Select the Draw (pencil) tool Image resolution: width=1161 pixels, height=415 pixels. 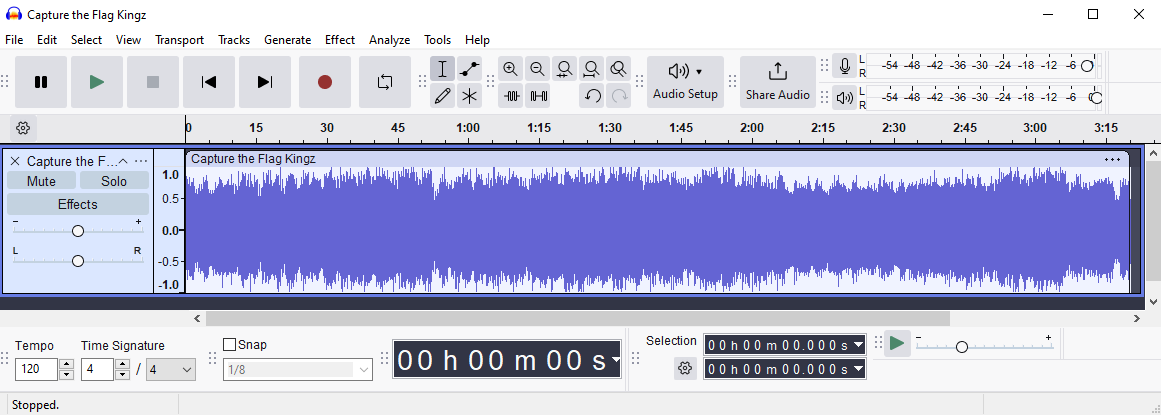click(x=442, y=96)
